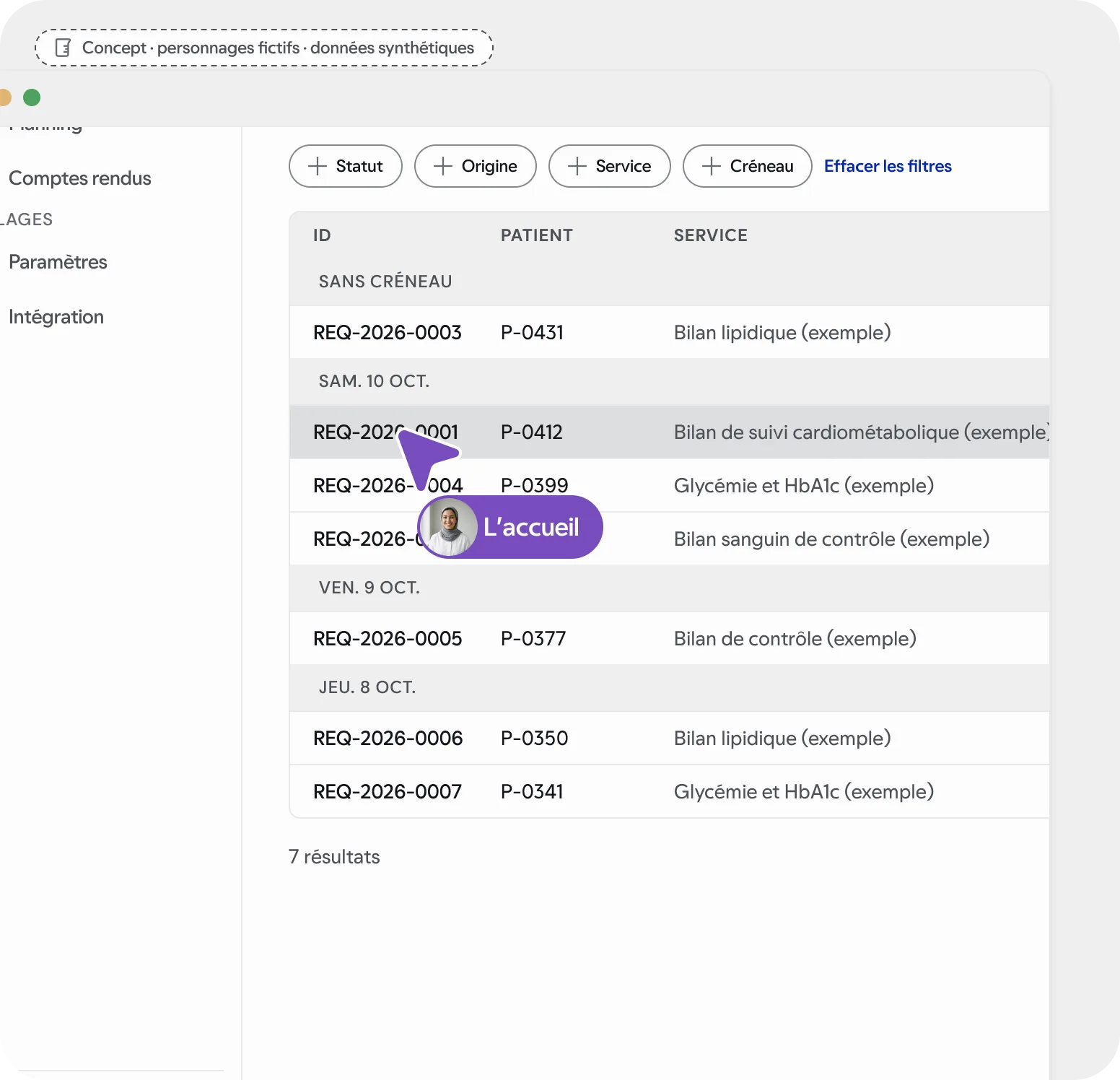The image size is (1120, 1080).
Task: Click Glycémie et HbA1c for P-0399
Action: tap(804, 486)
